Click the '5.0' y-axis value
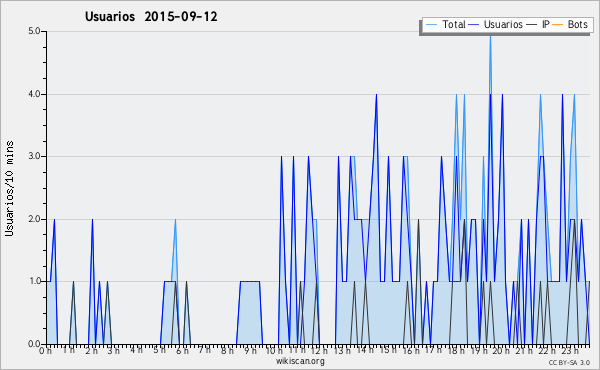This screenshot has height=370, width=600. click(34, 31)
